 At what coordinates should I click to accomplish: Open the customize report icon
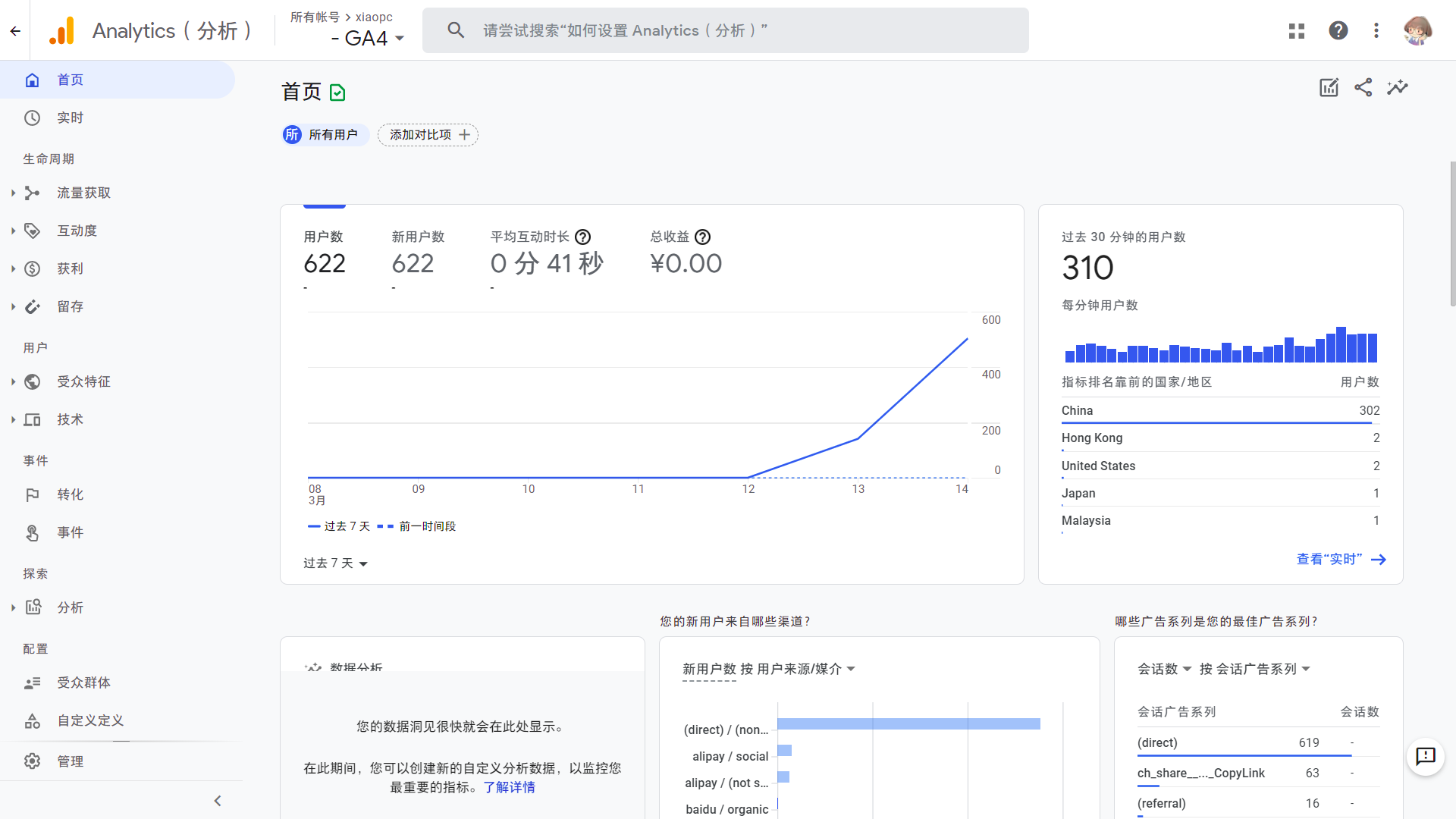(x=1329, y=87)
